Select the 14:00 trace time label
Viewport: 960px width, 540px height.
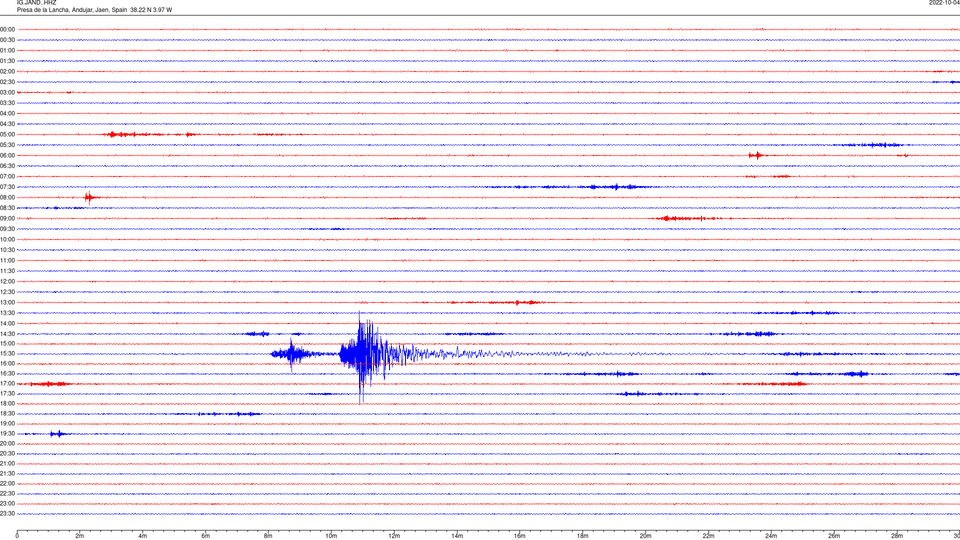(x=7, y=323)
